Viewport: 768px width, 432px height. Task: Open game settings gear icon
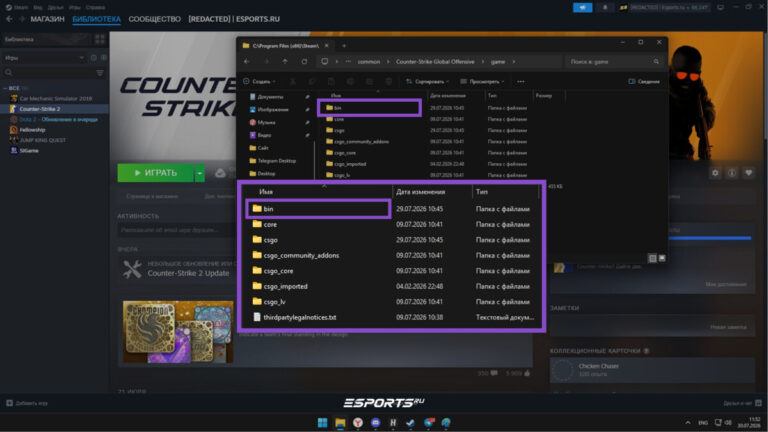pos(715,173)
